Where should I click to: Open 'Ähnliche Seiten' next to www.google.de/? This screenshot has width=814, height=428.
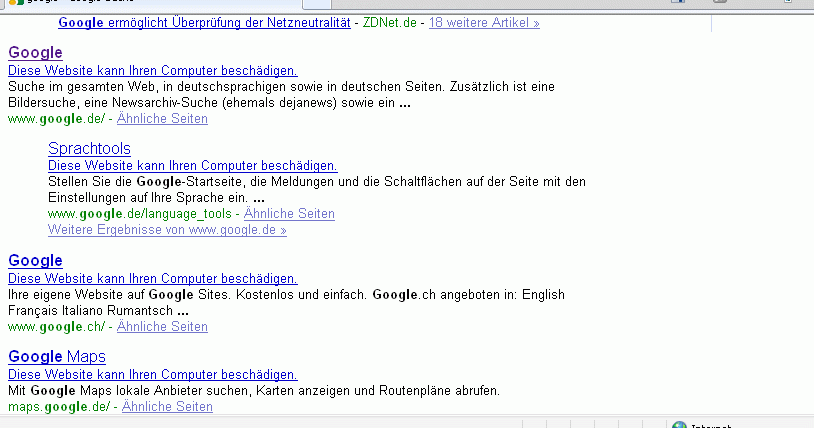(x=162, y=118)
